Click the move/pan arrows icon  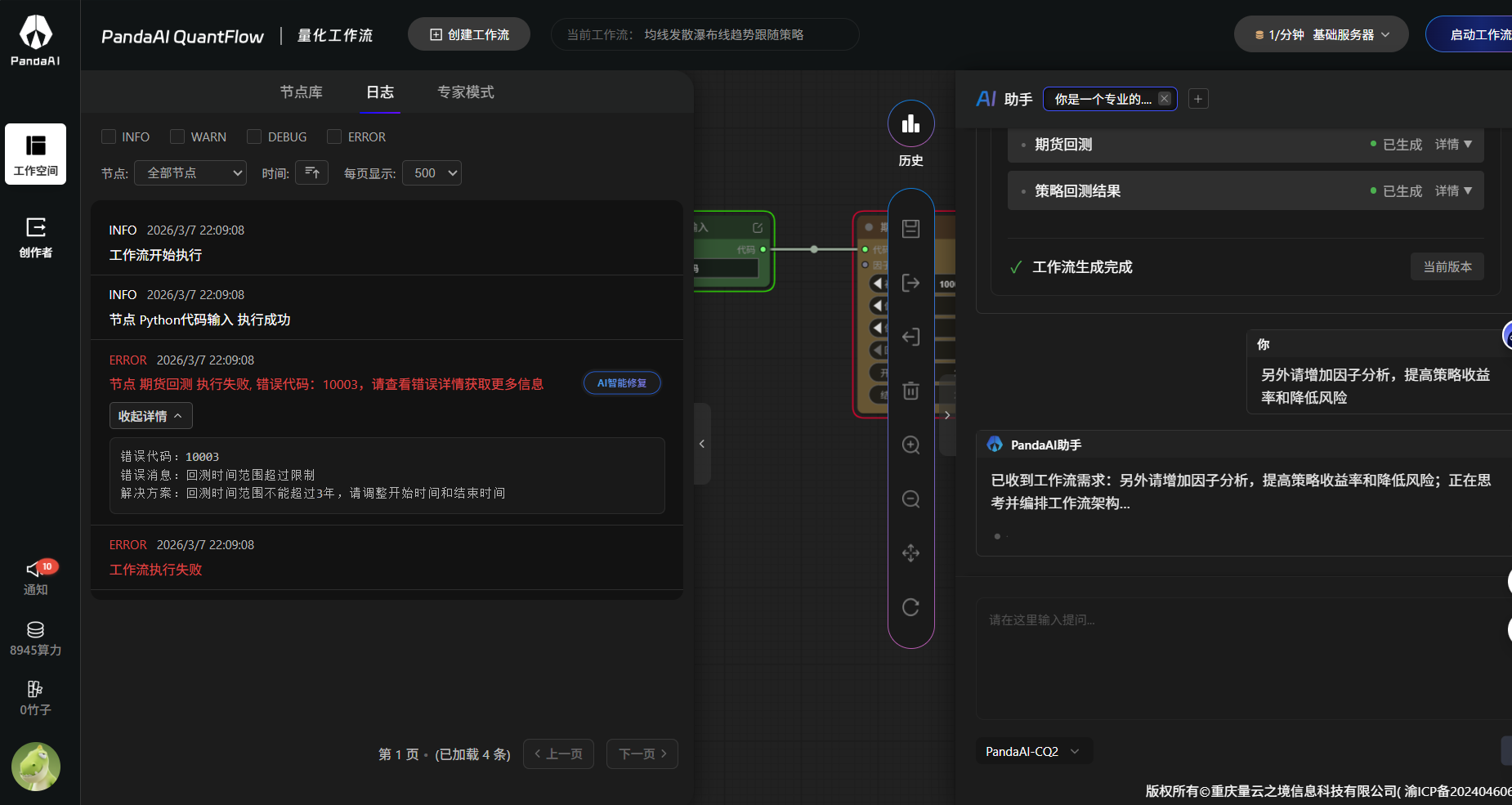tap(910, 553)
